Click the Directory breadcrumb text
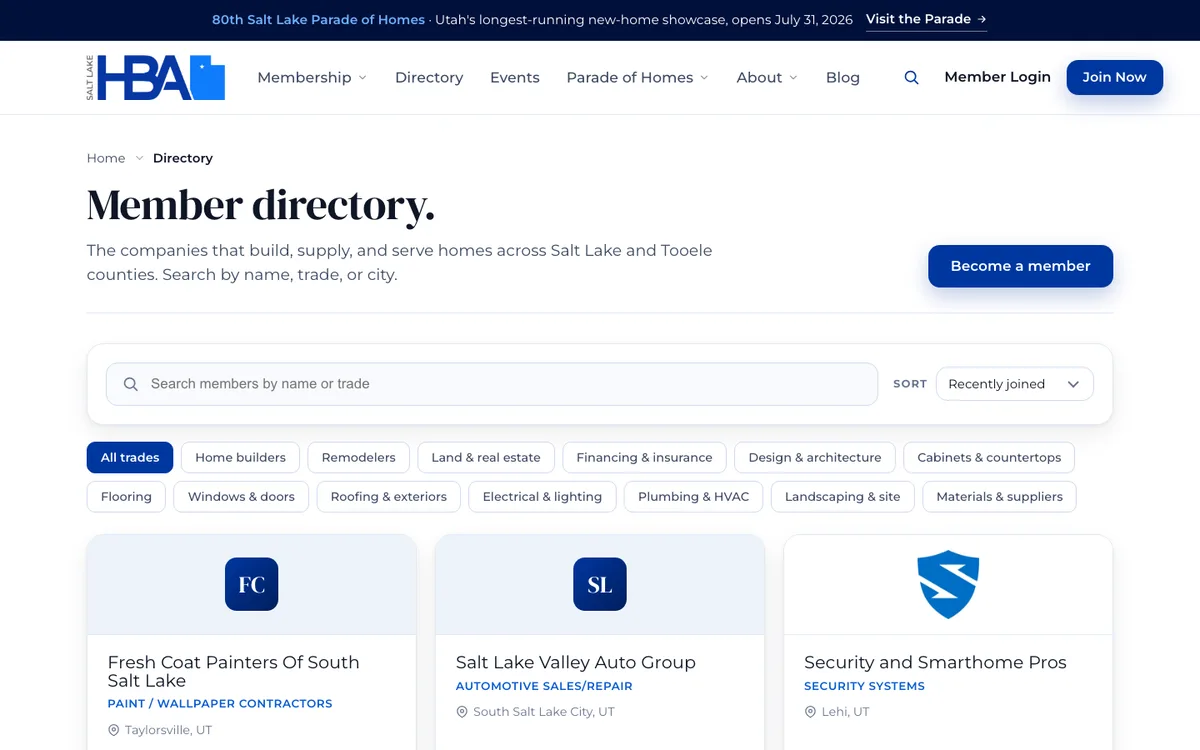 pyautogui.click(x=183, y=158)
